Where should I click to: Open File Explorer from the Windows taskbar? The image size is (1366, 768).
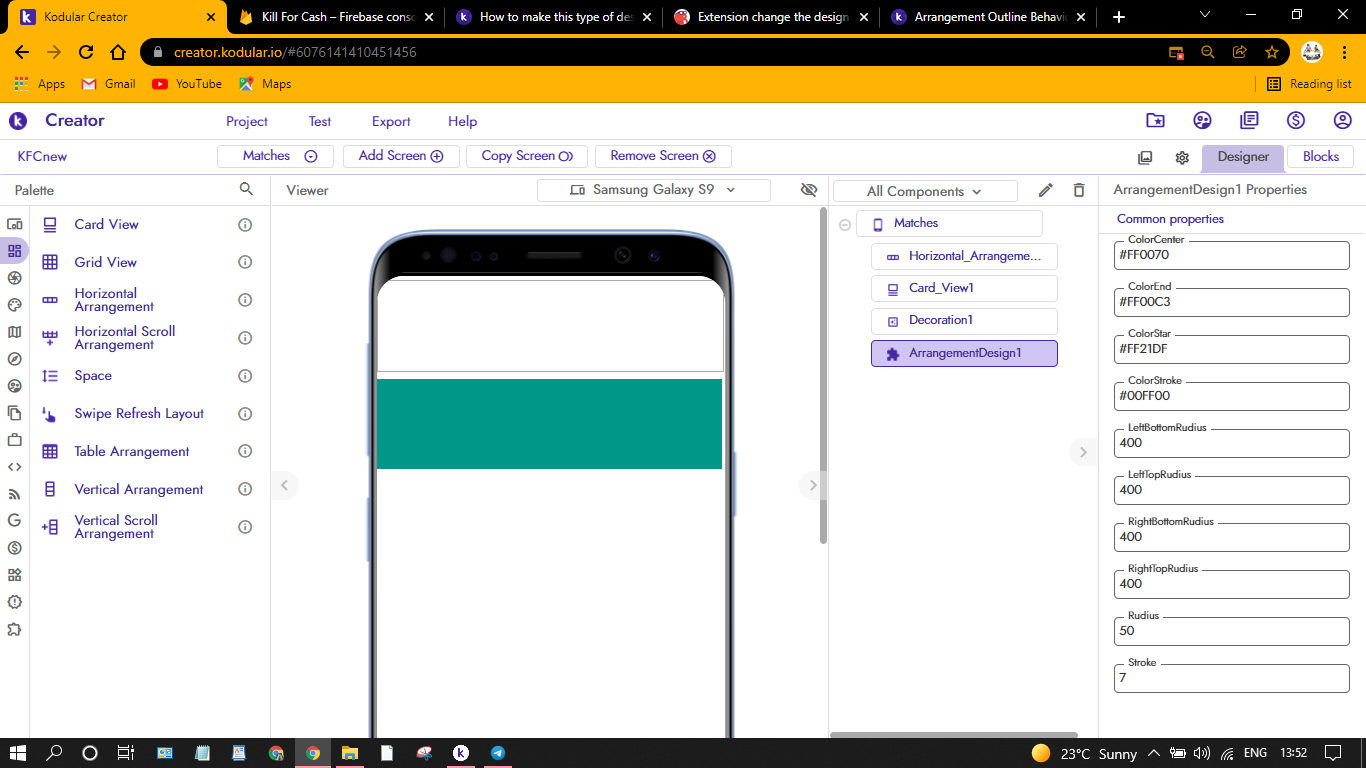(x=349, y=753)
